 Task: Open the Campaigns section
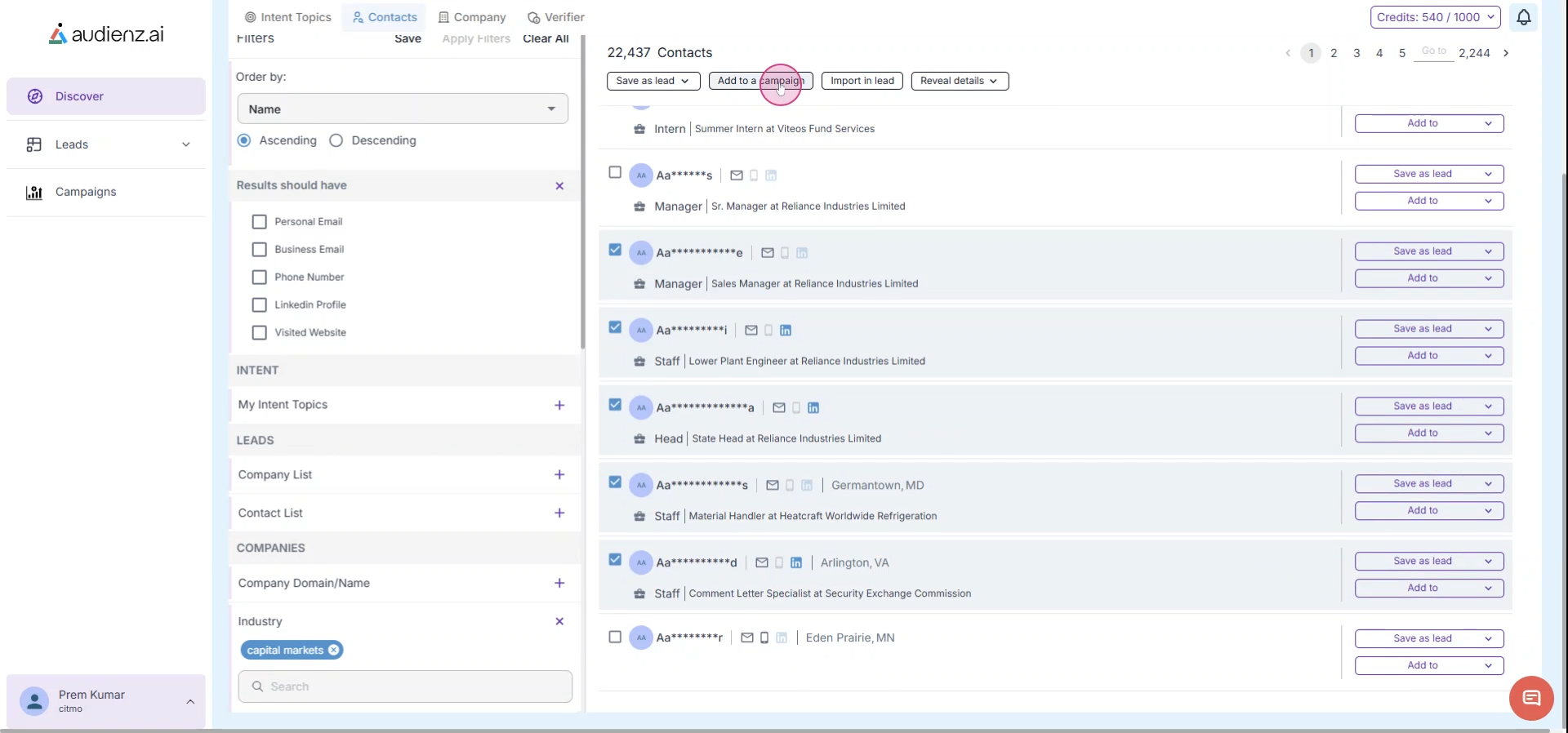pyautogui.click(x=86, y=192)
